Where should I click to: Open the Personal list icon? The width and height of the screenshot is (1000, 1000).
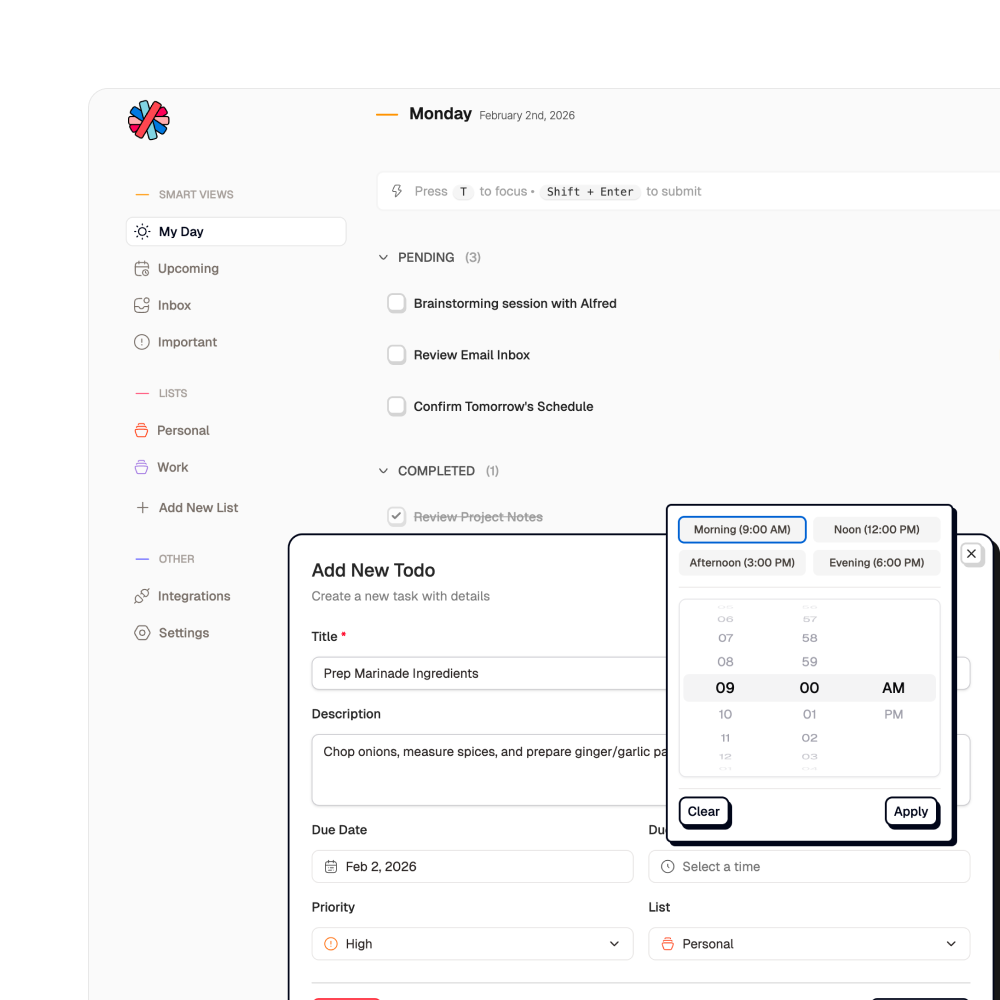pyautogui.click(x=142, y=431)
